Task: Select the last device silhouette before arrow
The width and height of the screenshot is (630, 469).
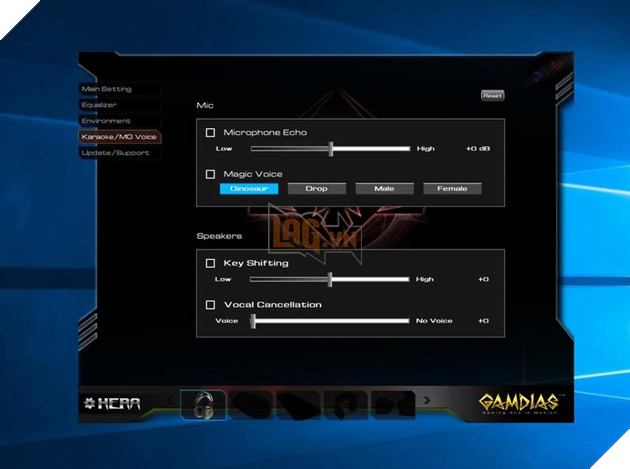Action: tap(394, 403)
